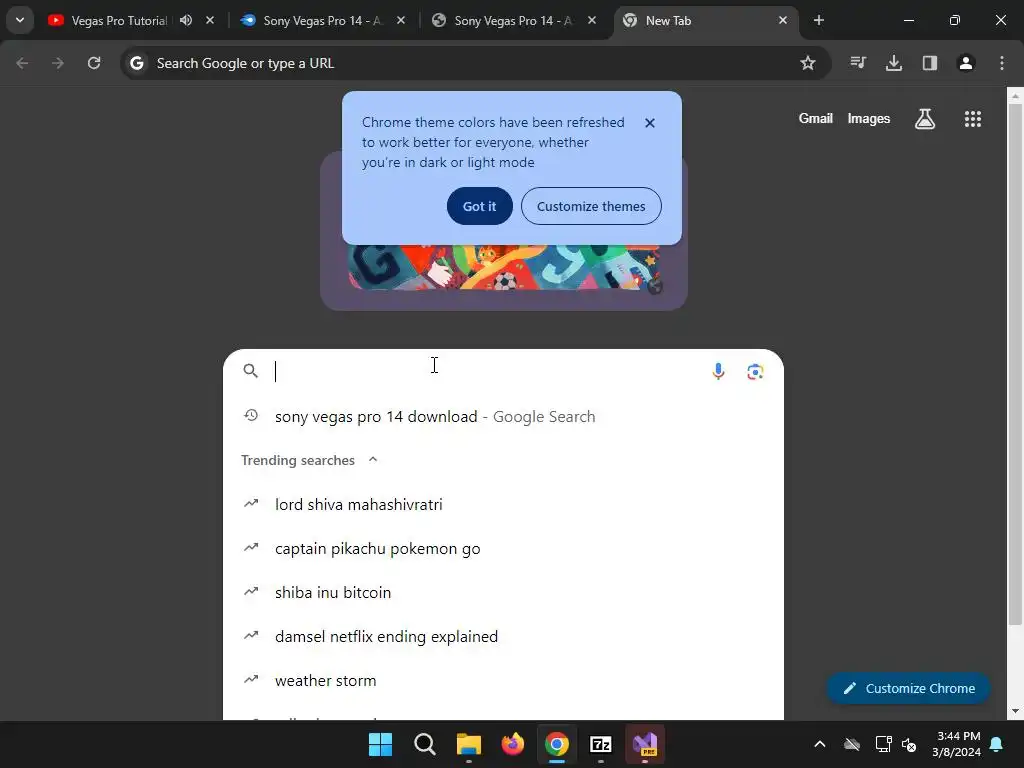This screenshot has height=768, width=1024.
Task: Click the Chrome taskbar icon
Action: [557, 744]
